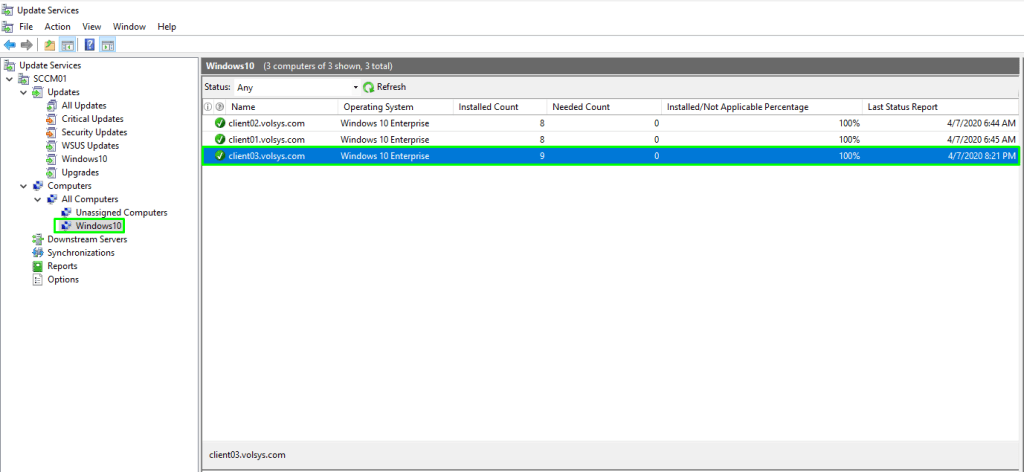This screenshot has height=472, width=1024.
Task: Open the Synchronizations node
Action: (80, 253)
